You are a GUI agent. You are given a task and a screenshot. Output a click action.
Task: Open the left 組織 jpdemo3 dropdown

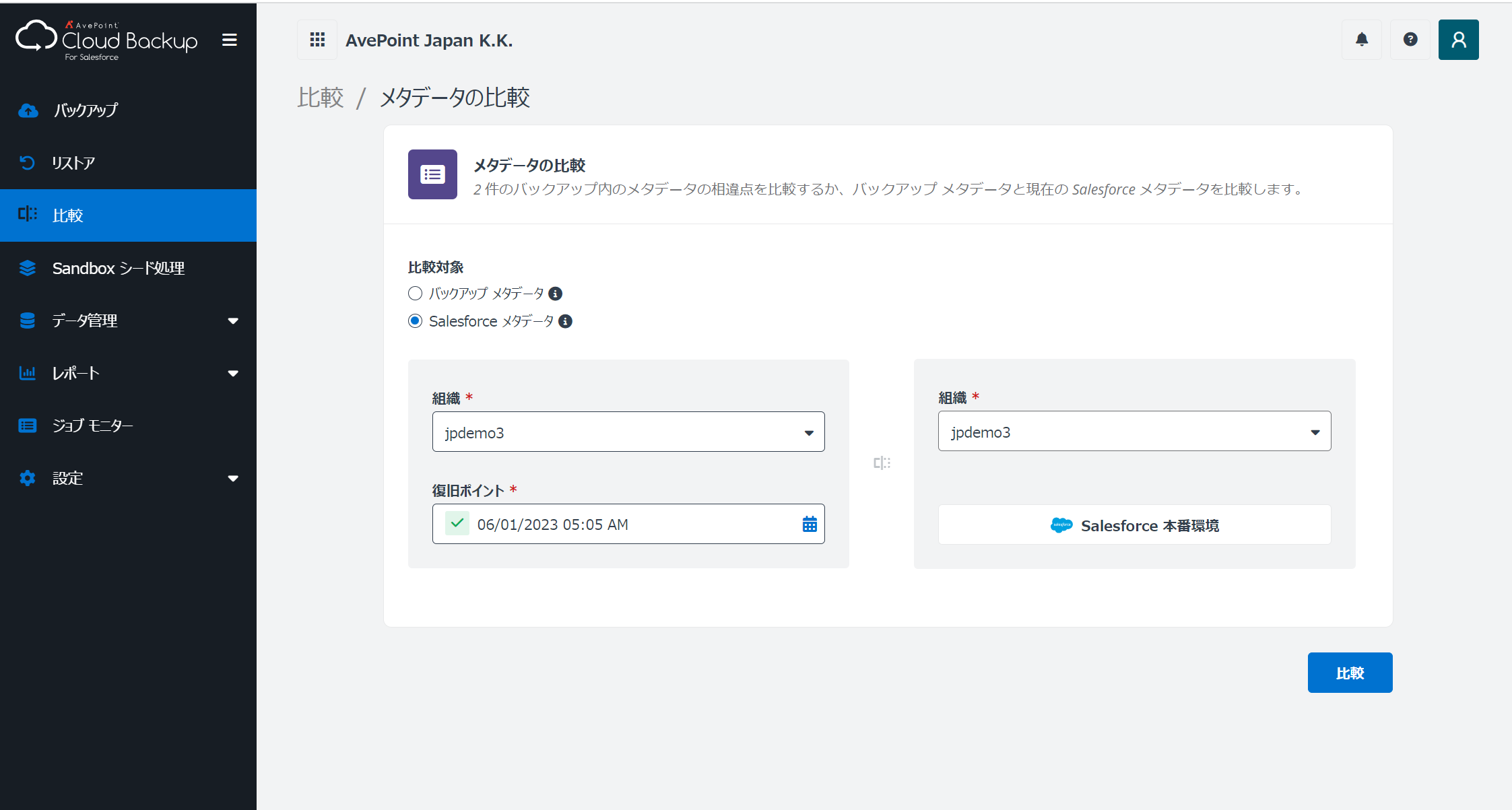pyautogui.click(x=628, y=432)
